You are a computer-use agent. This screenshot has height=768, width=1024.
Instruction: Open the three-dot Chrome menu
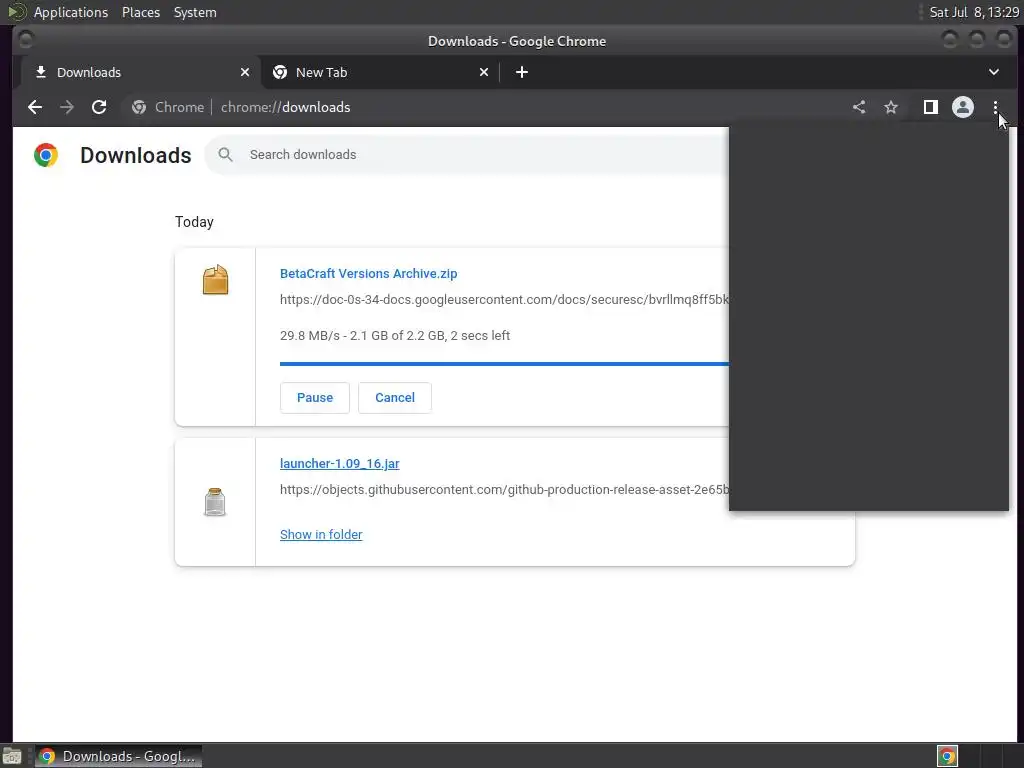click(x=995, y=107)
